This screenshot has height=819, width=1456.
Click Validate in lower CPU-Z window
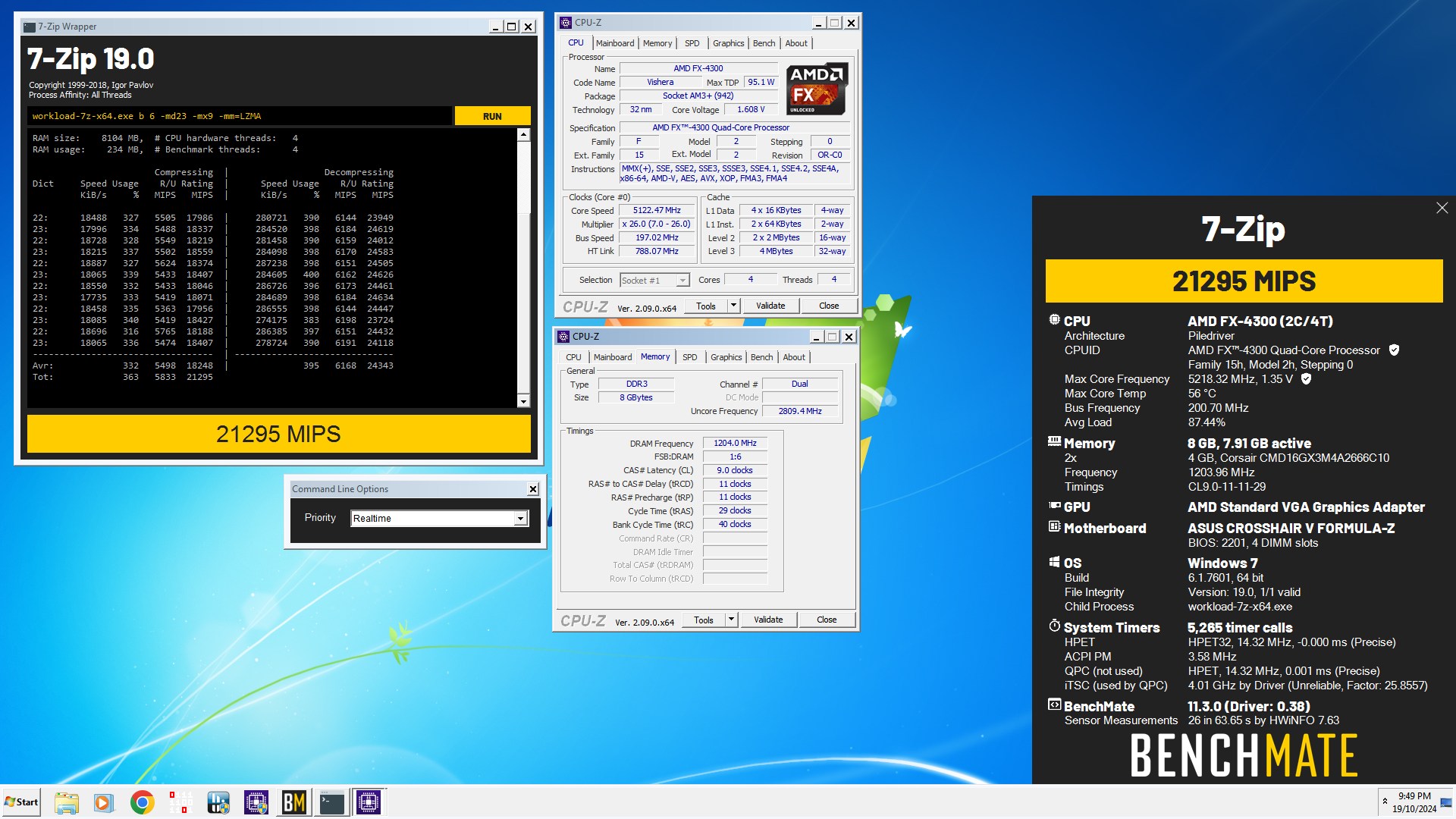(768, 620)
